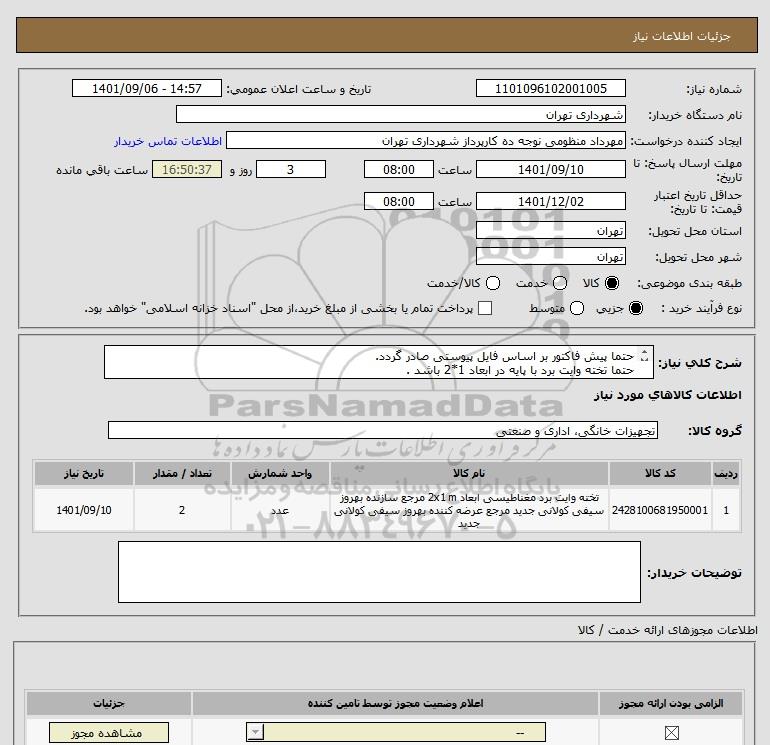Click the واحد شمارش column header
Image resolution: width=770 pixels, height=745 pixels.
coord(280,473)
